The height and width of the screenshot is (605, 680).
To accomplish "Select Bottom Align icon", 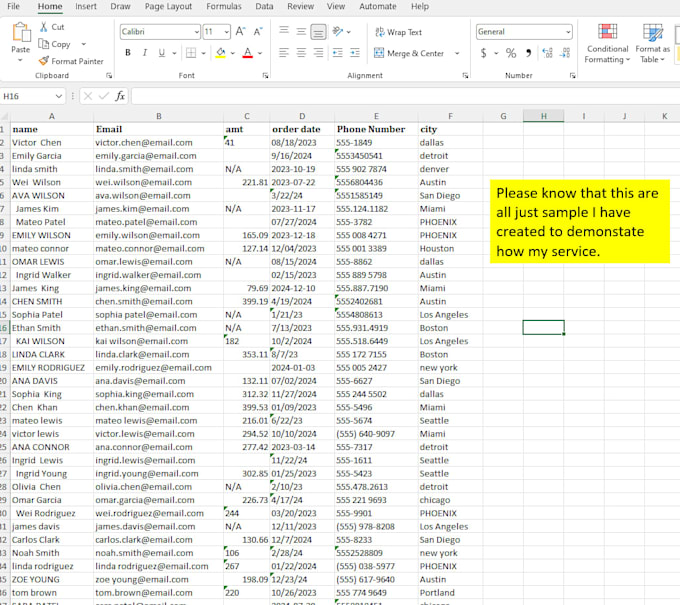I will [x=318, y=32].
